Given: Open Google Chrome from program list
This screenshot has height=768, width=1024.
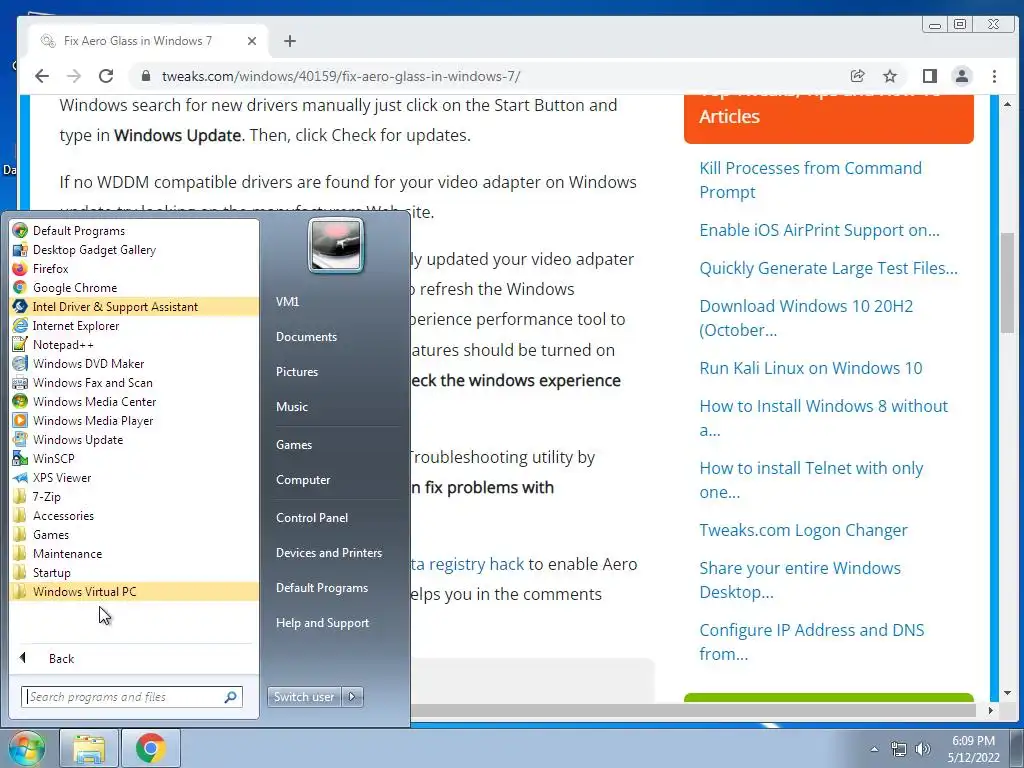Looking at the screenshot, I should [x=135, y=287].
